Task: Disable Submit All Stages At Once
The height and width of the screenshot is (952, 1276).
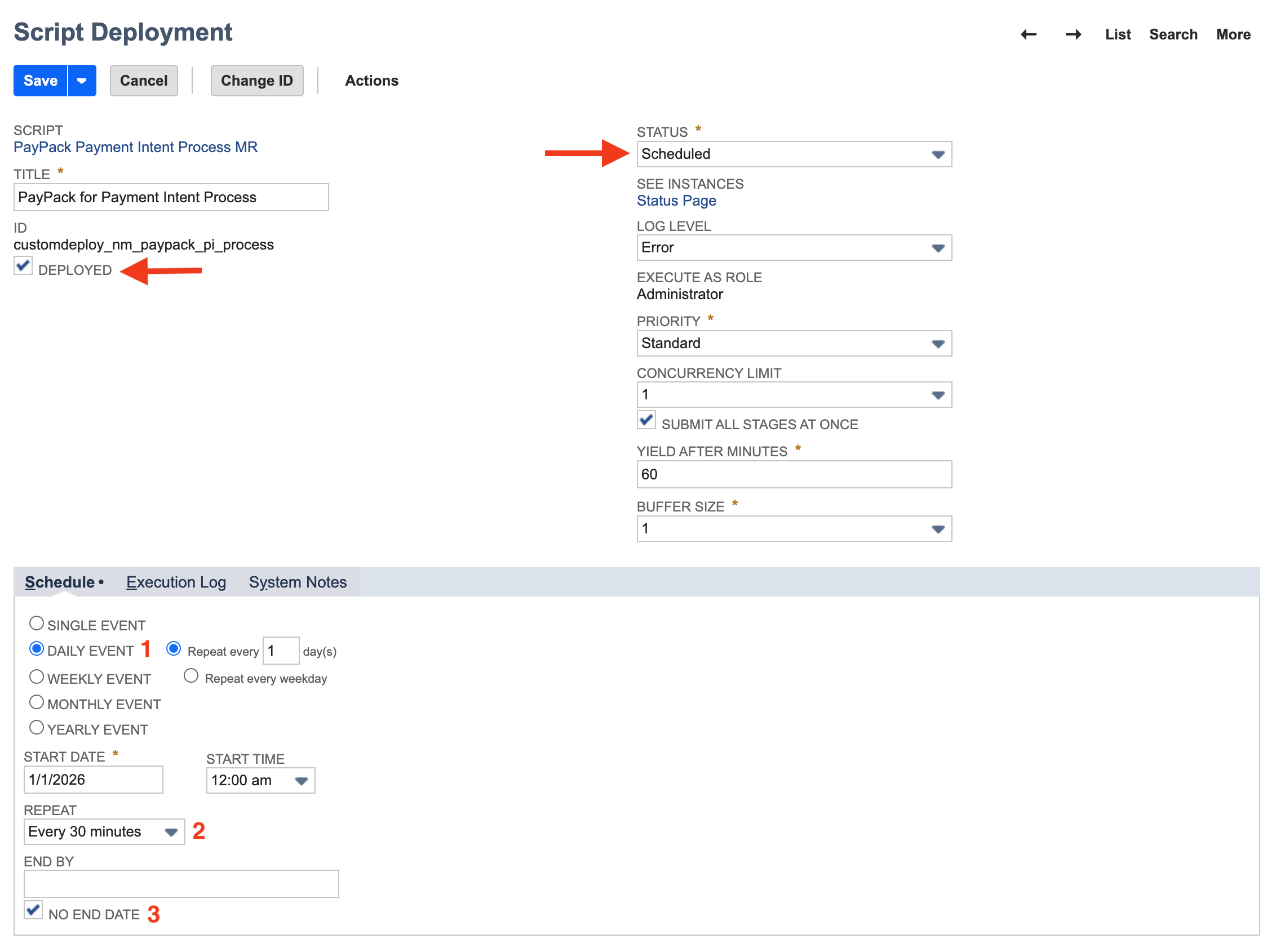Action: pyautogui.click(x=646, y=420)
